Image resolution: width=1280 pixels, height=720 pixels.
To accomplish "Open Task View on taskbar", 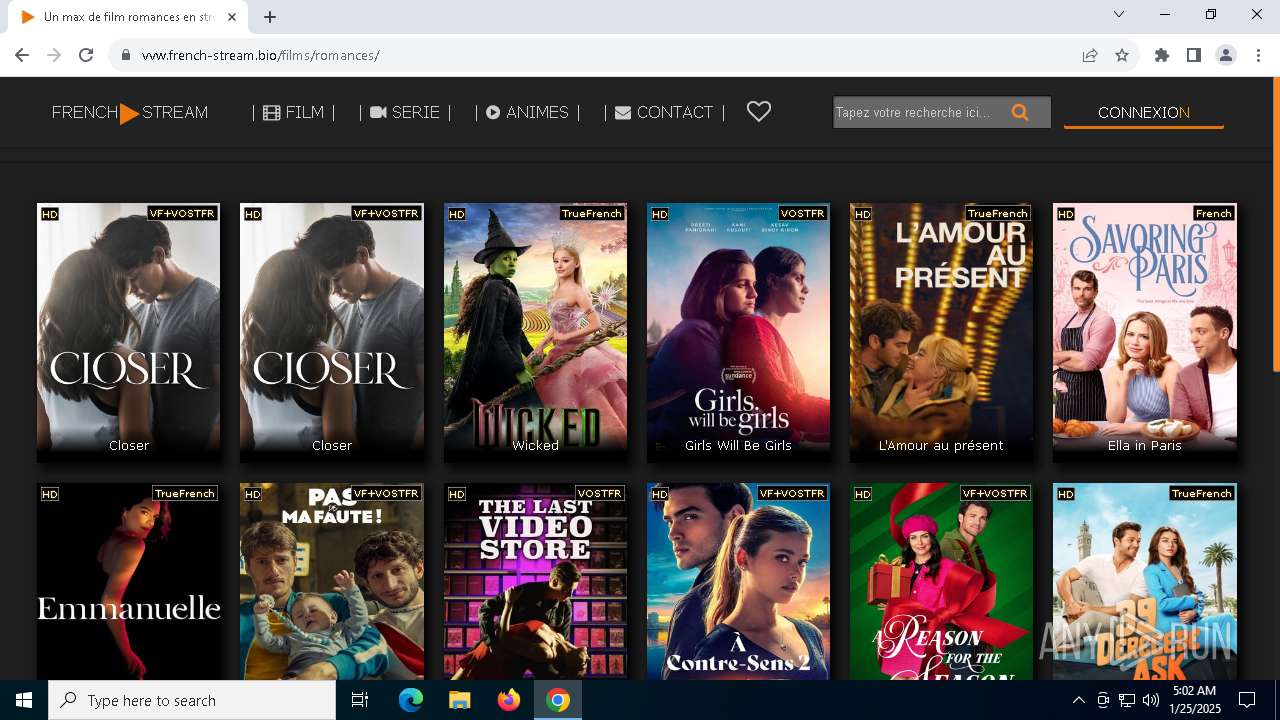I will [360, 700].
